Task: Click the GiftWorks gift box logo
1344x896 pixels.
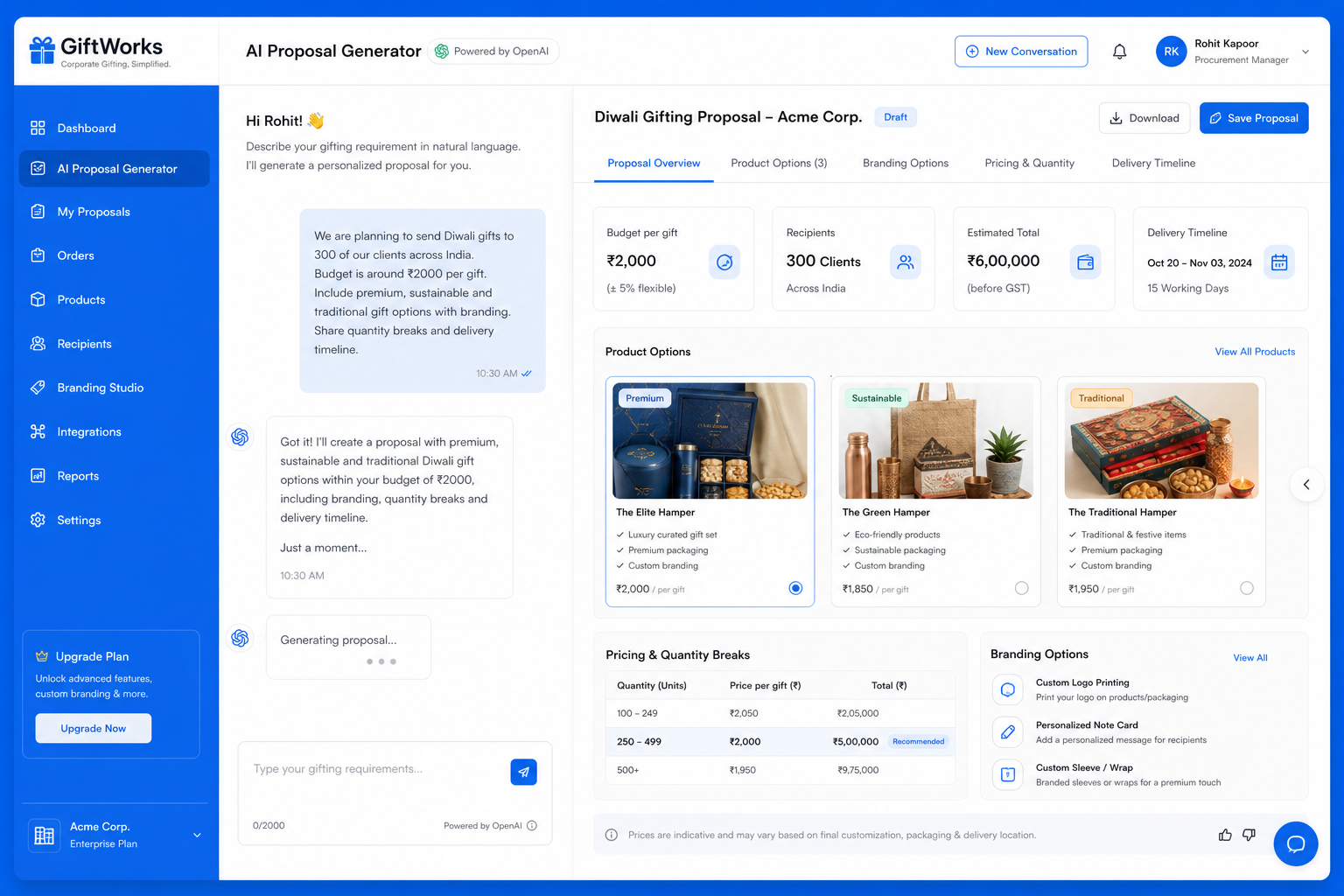Action: click(42, 50)
